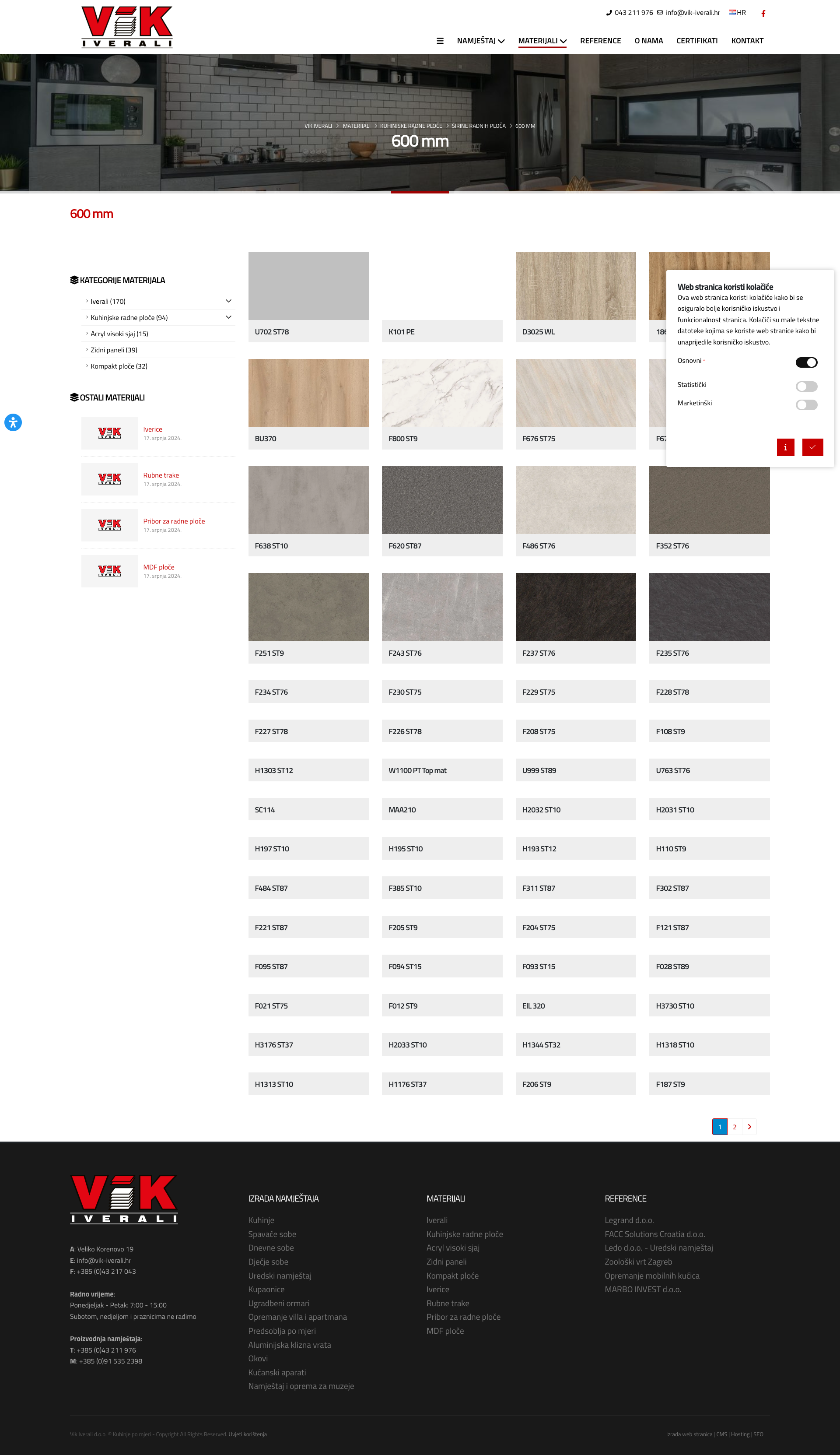Open the Rubne trake sidebar link
Image resolution: width=840 pixels, height=1455 pixels.
click(x=161, y=475)
